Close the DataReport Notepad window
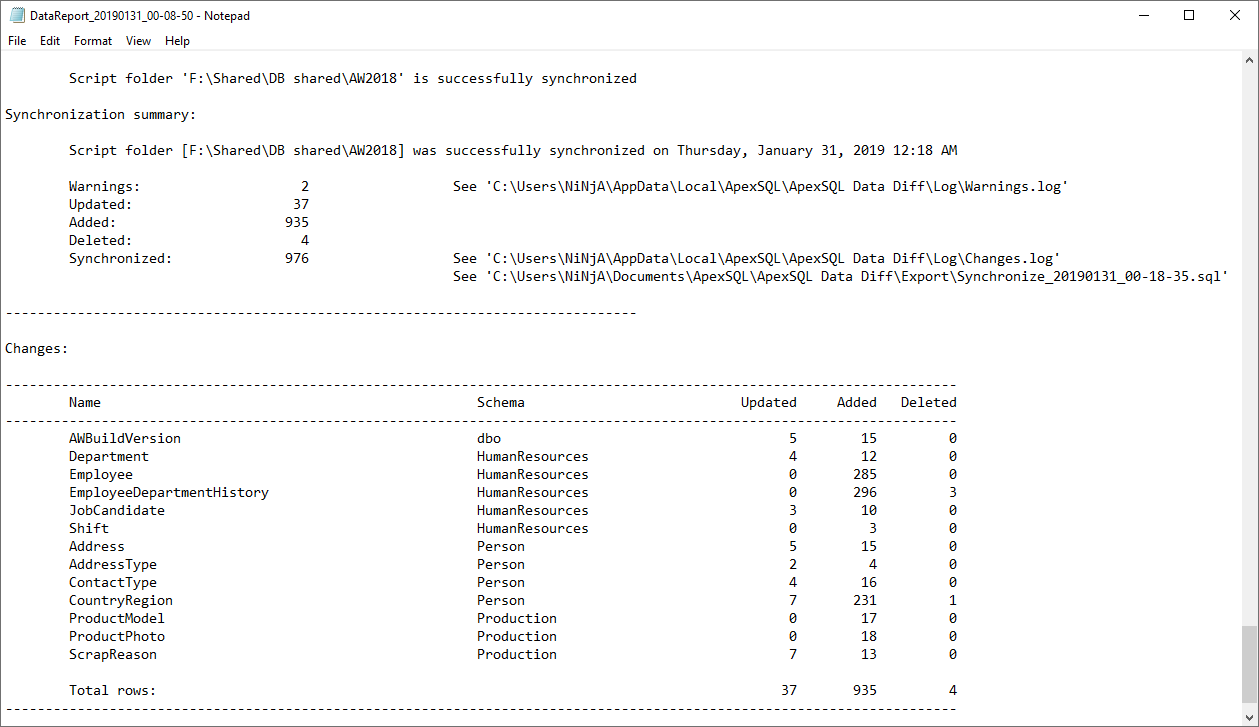This screenshot has width=1259, height=727. [x=1235, y=15]
